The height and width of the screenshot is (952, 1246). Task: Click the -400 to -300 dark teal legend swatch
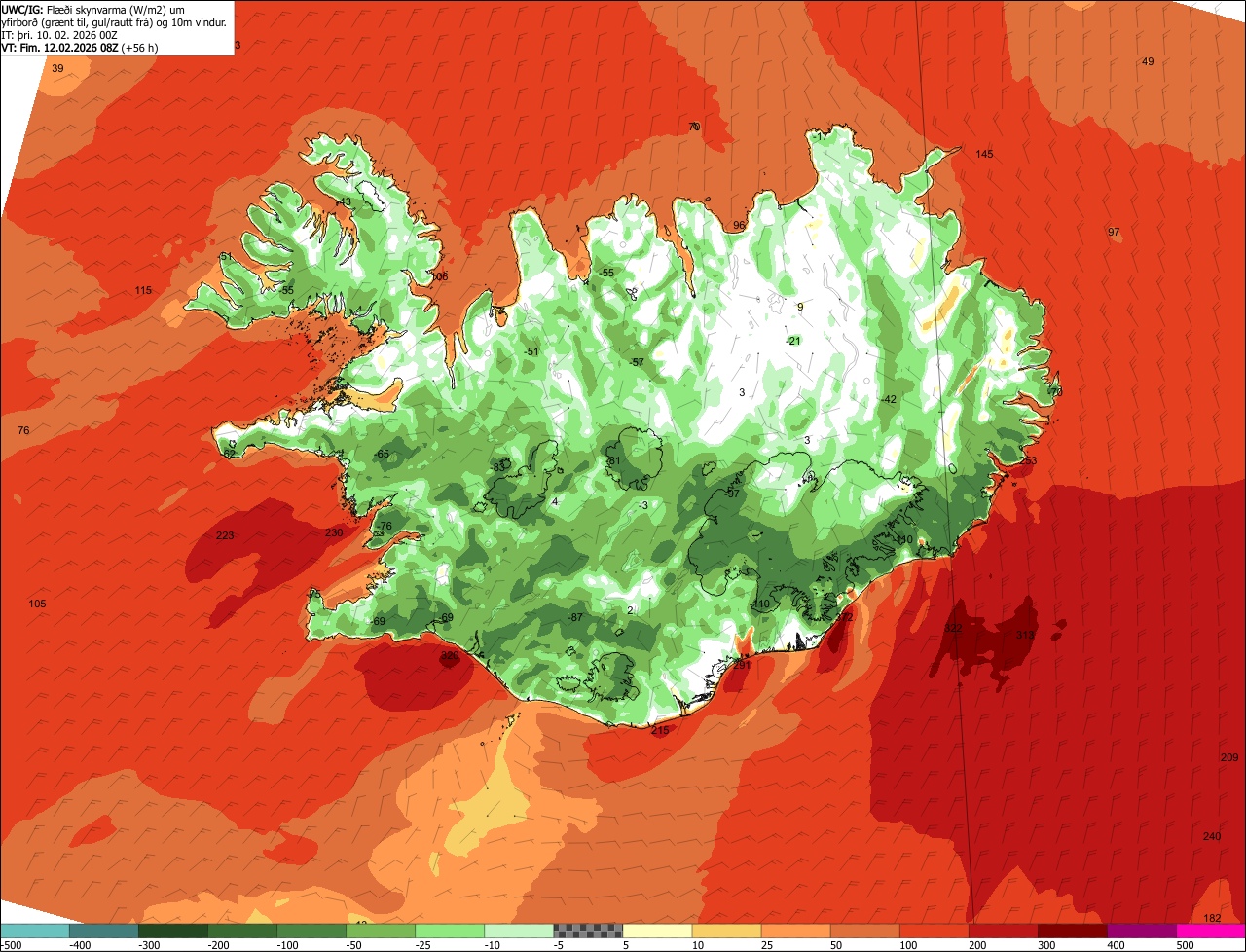coord(103,931)
